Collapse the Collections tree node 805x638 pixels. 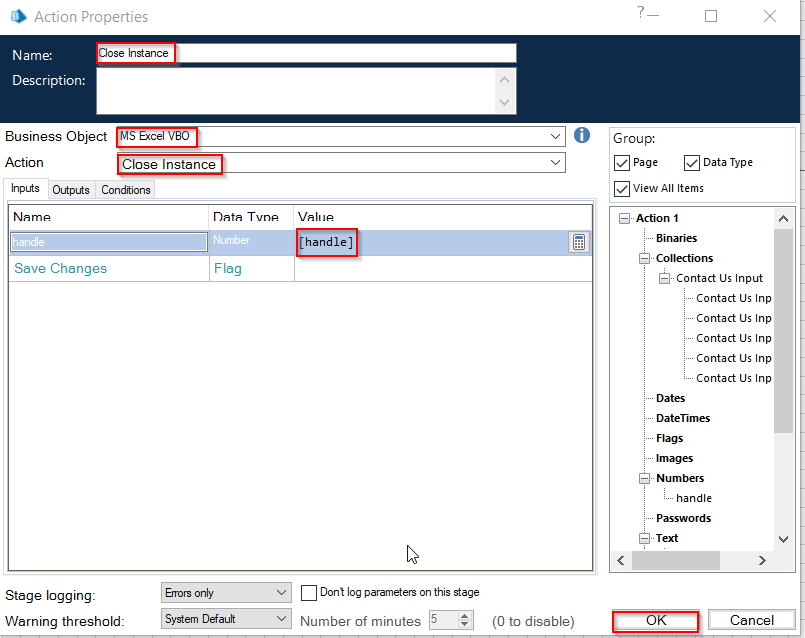(x=644, y=258)
